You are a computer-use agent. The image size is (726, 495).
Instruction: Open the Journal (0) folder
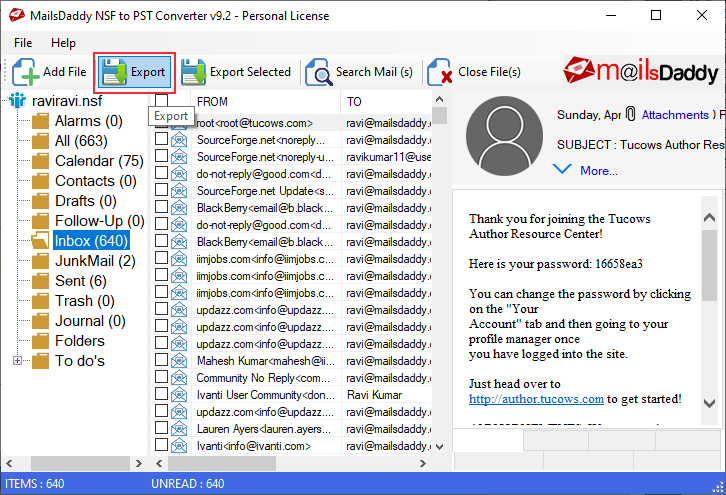(x=90, y=321)
